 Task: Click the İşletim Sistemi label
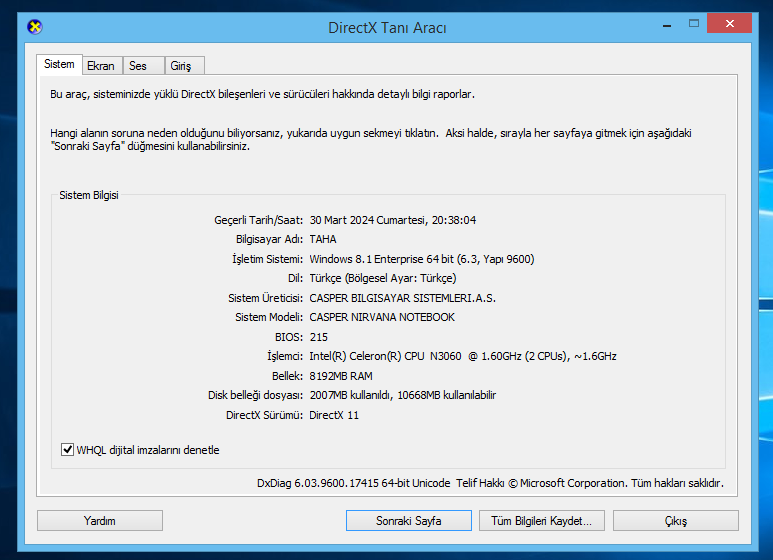pos(268,259)
